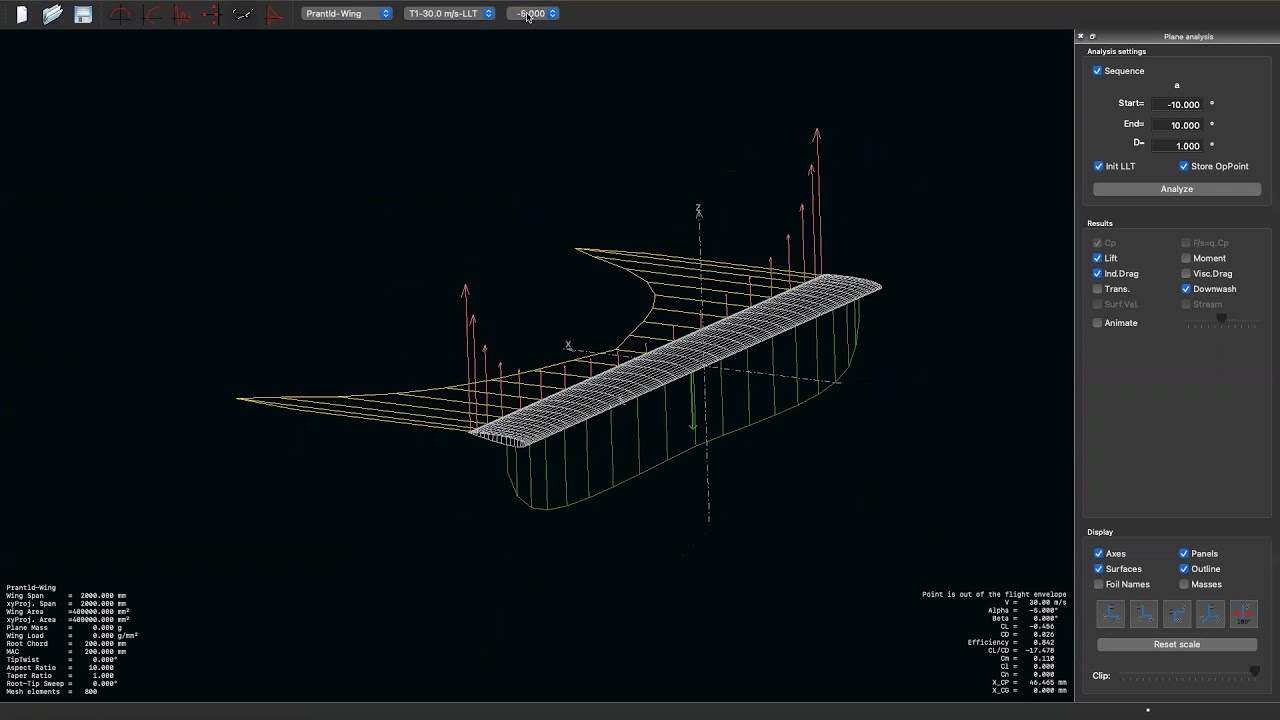1280x720 pixels.
Task: Toggle the Init LLT checkbox
Action: point(1098,166)
